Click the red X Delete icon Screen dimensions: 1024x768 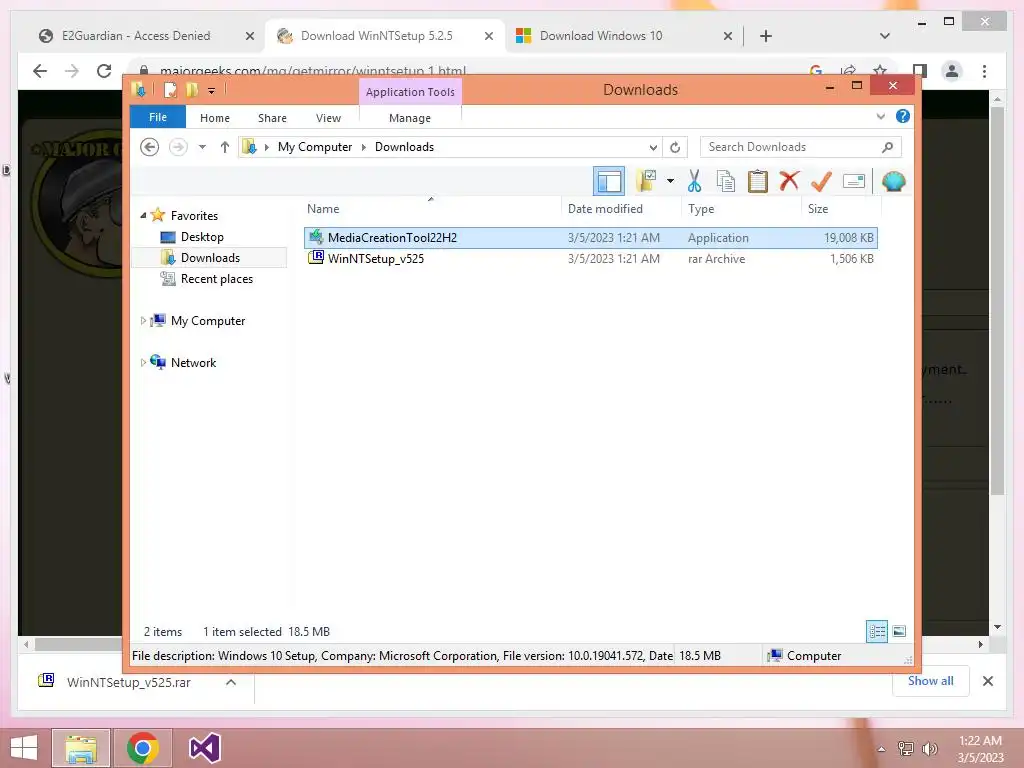[x=789, y=181]
